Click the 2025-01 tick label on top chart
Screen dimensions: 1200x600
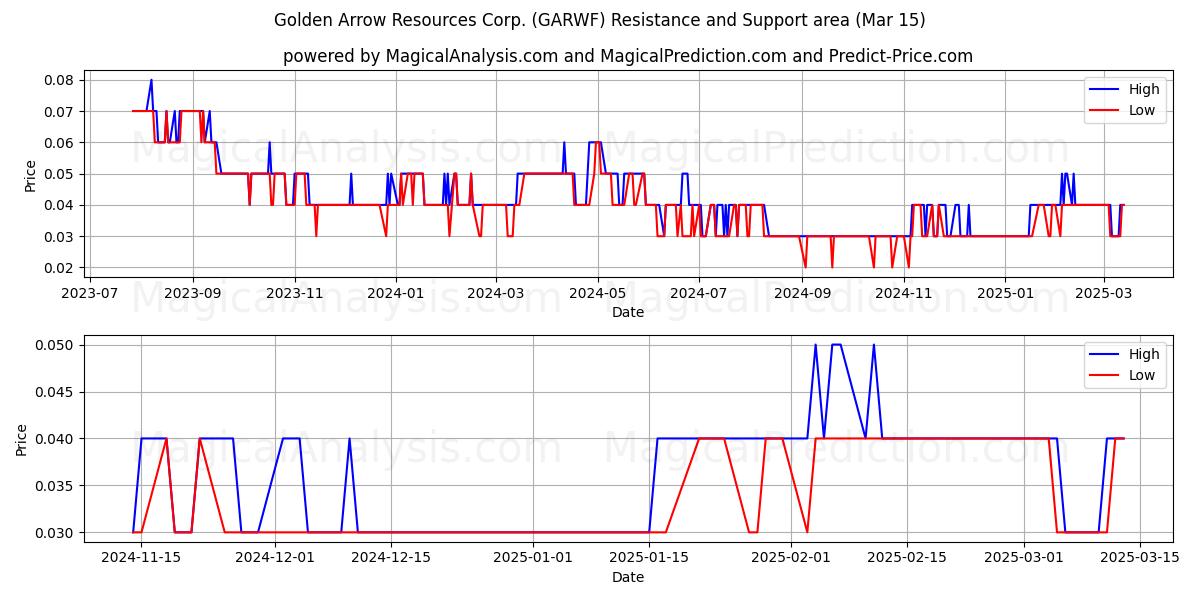(x=1005, y=293)
